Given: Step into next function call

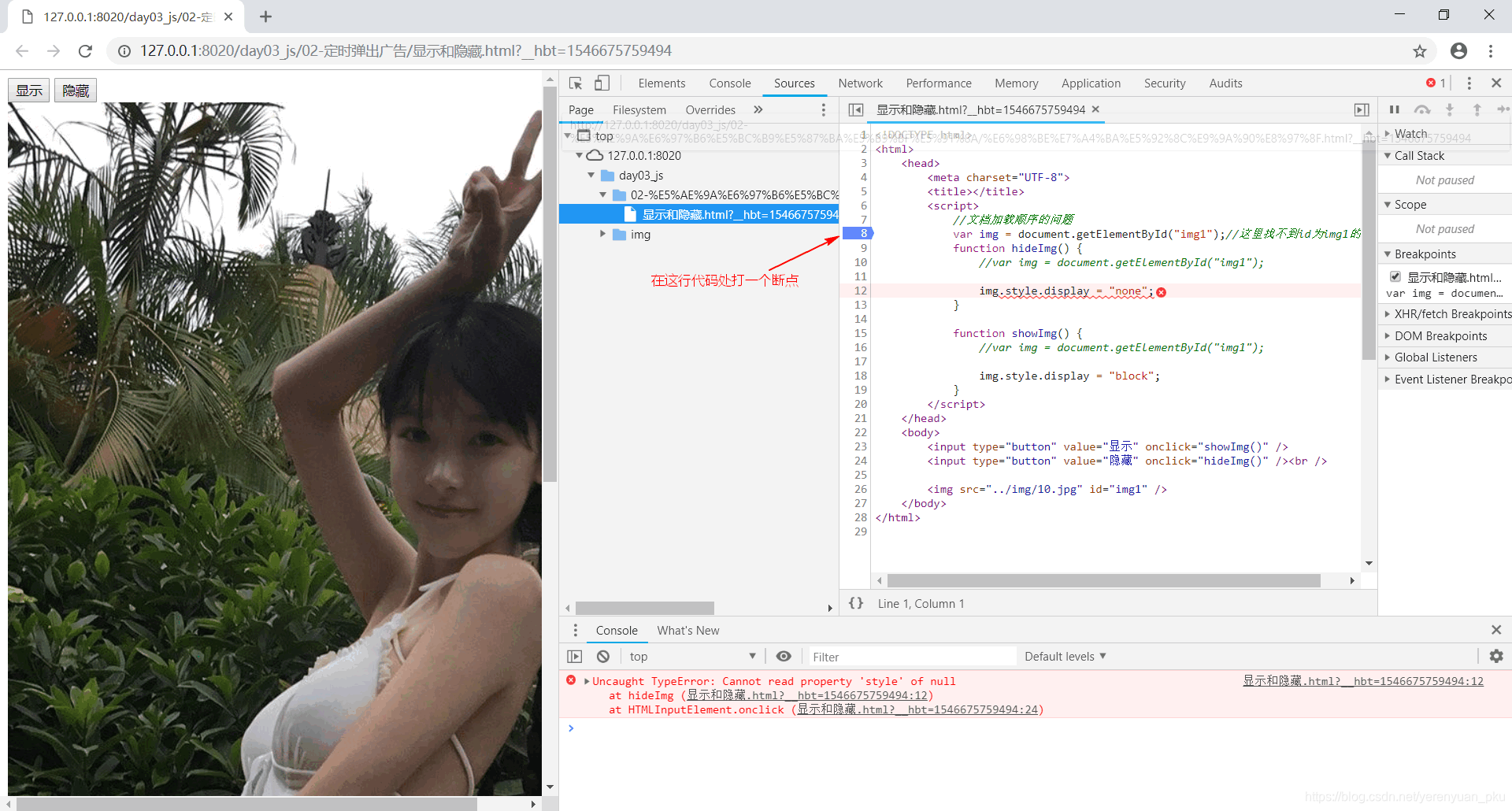Looking at the screenshot, I should tap(1449, 109).
